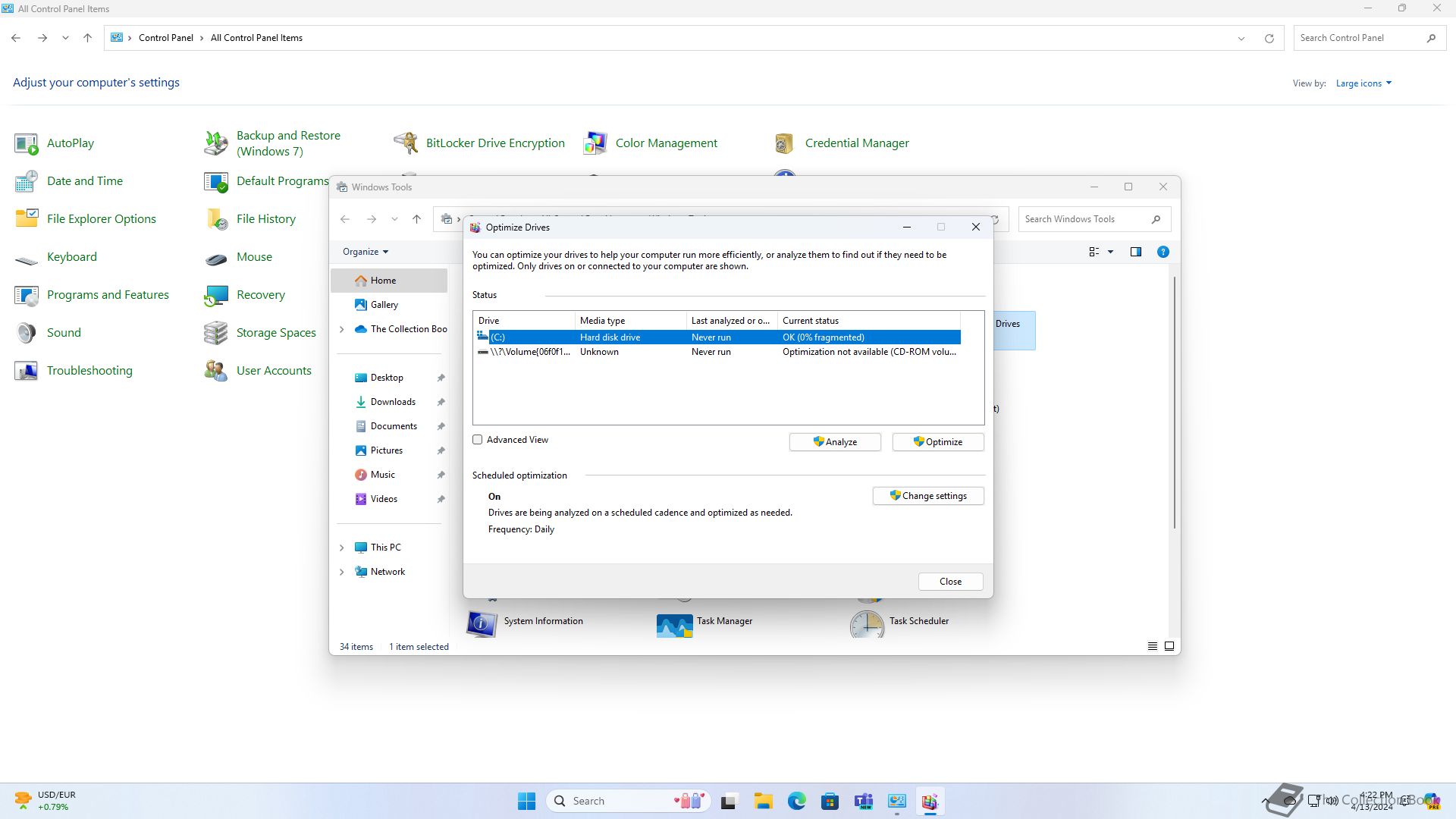Click the Windows Tools vertical scrollbar
This screenshot has height=819, width=1456.
1175,402
